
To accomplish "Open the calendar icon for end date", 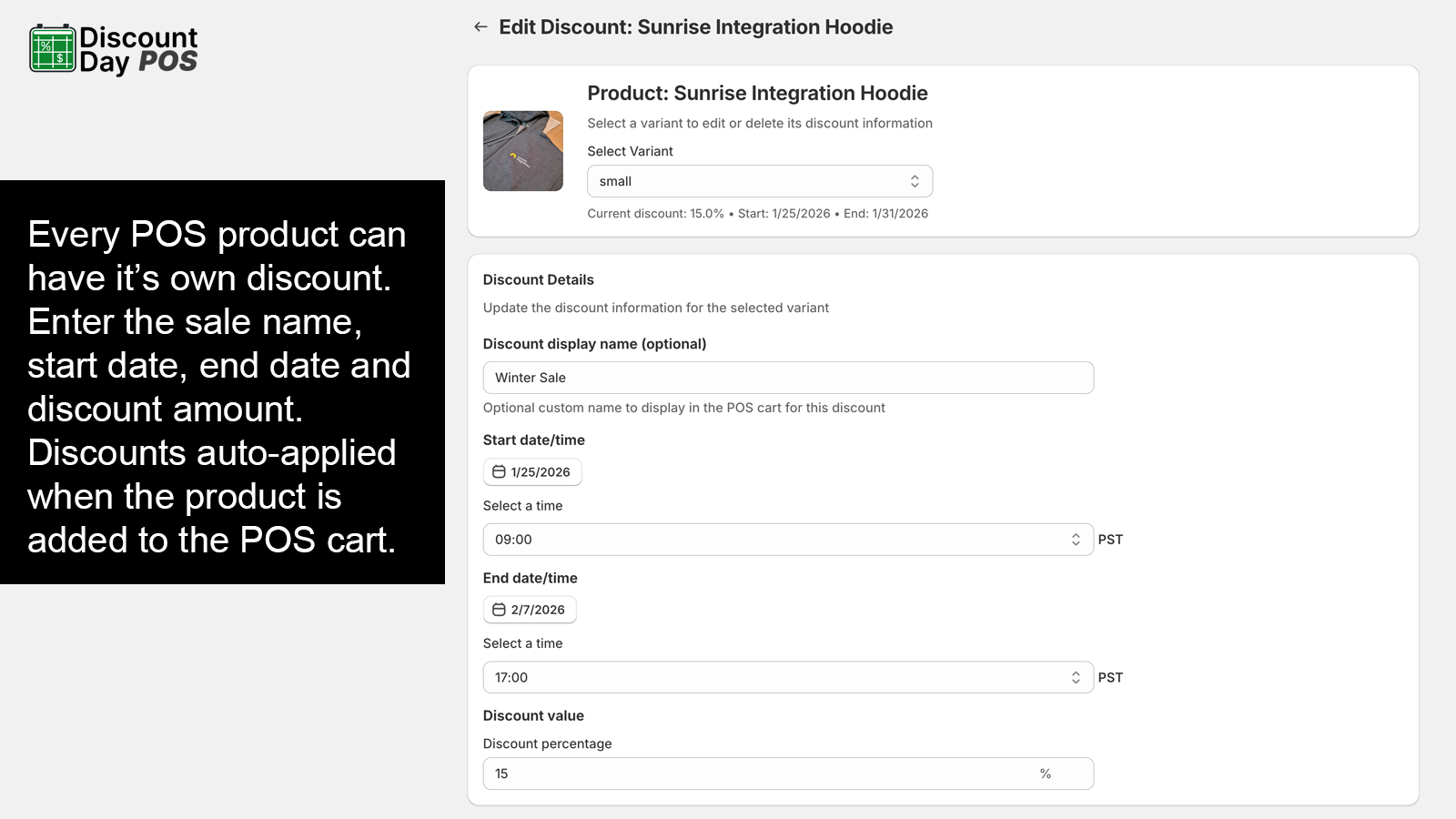I will coord(500,610).
